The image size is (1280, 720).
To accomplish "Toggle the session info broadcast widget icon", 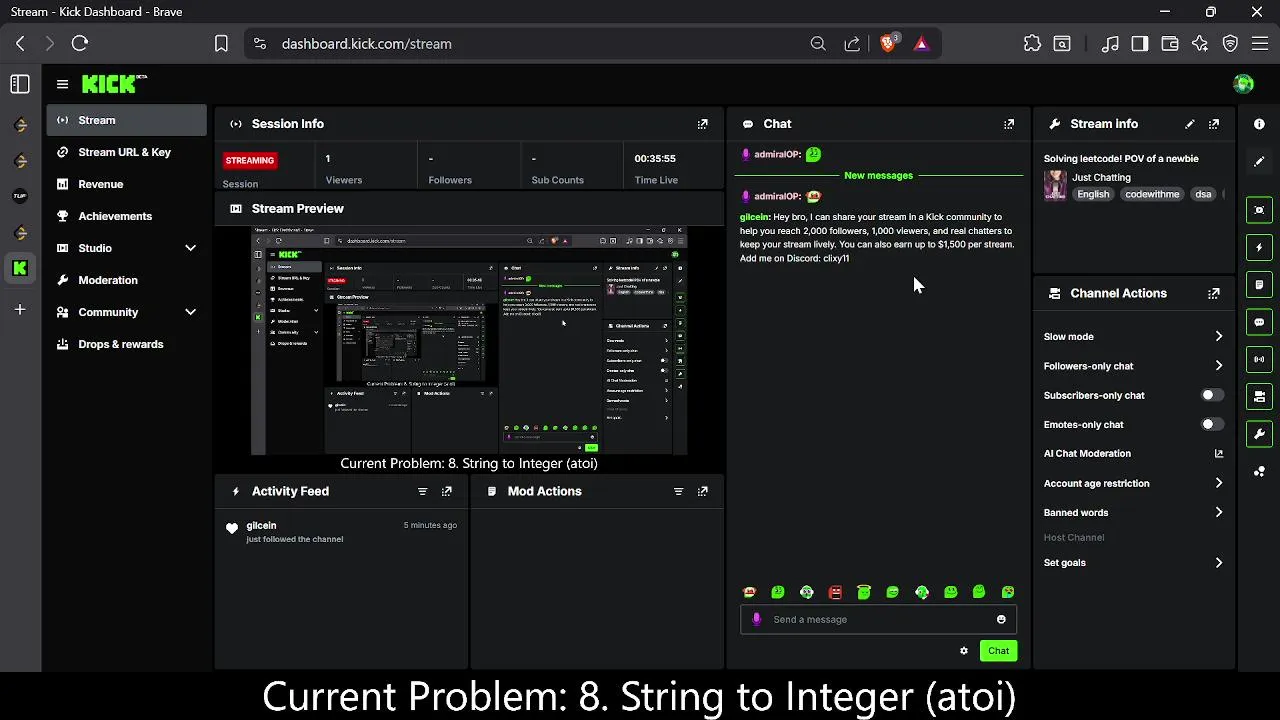I will pos(1259,359).
